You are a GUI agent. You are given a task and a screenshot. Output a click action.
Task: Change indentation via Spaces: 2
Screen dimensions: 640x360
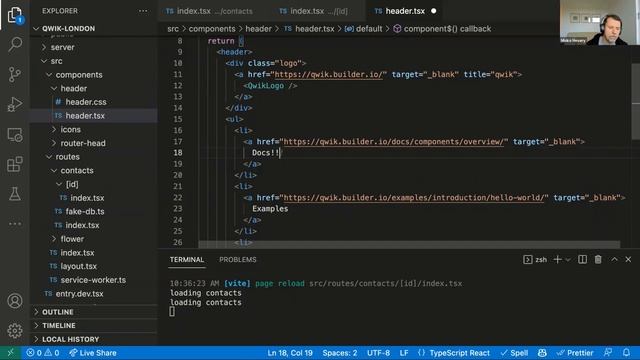click(x=340, y=353)
